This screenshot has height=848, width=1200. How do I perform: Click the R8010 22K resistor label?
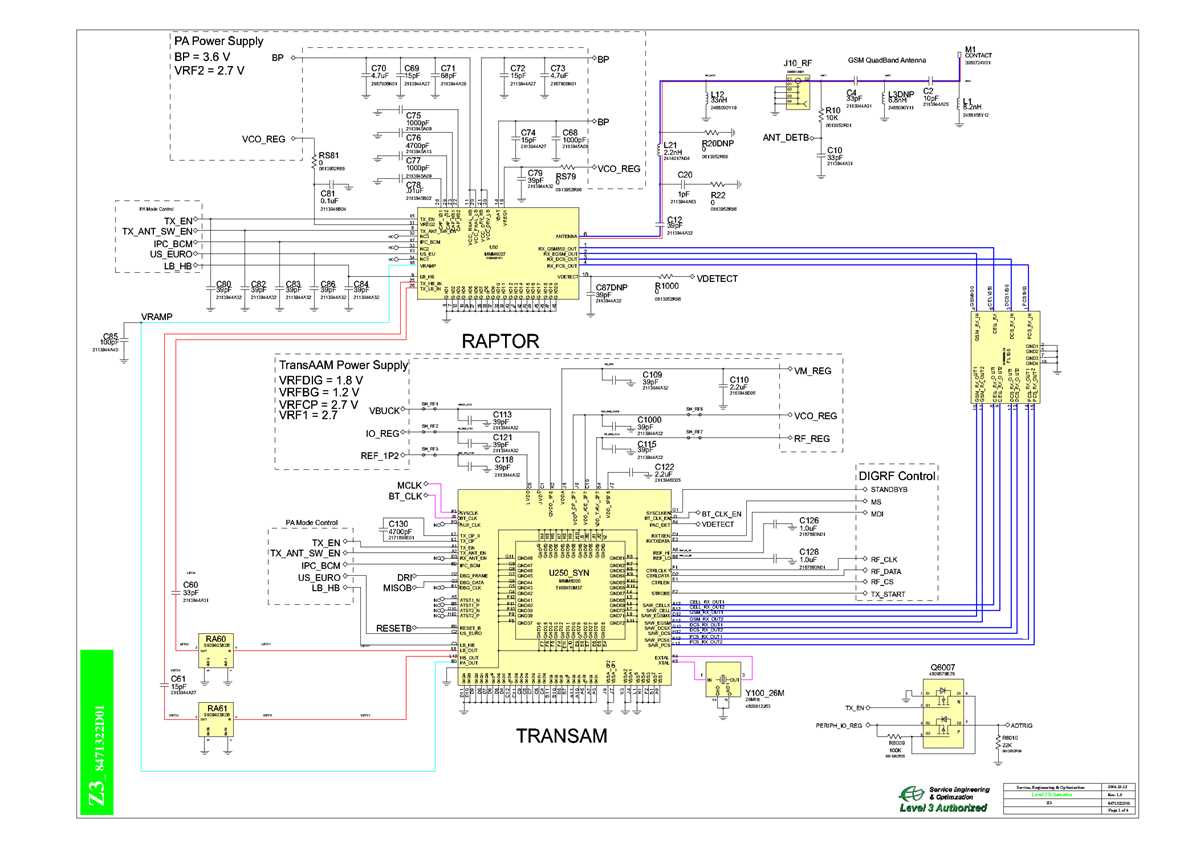[1010, 743]
